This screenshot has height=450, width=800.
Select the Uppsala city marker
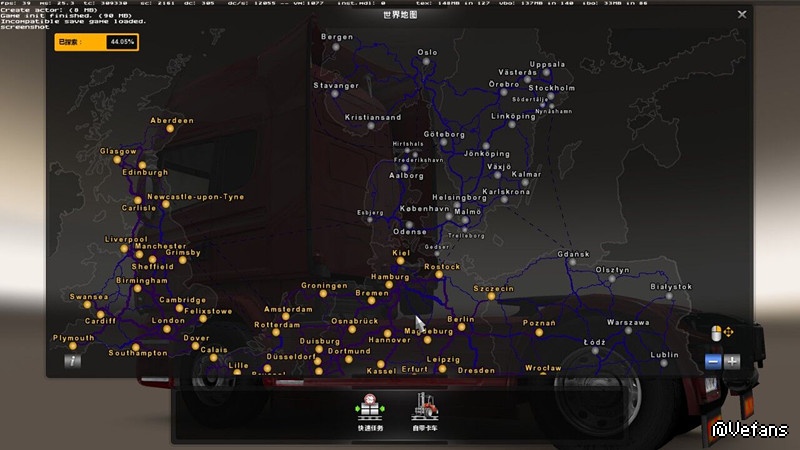[546, 72]
